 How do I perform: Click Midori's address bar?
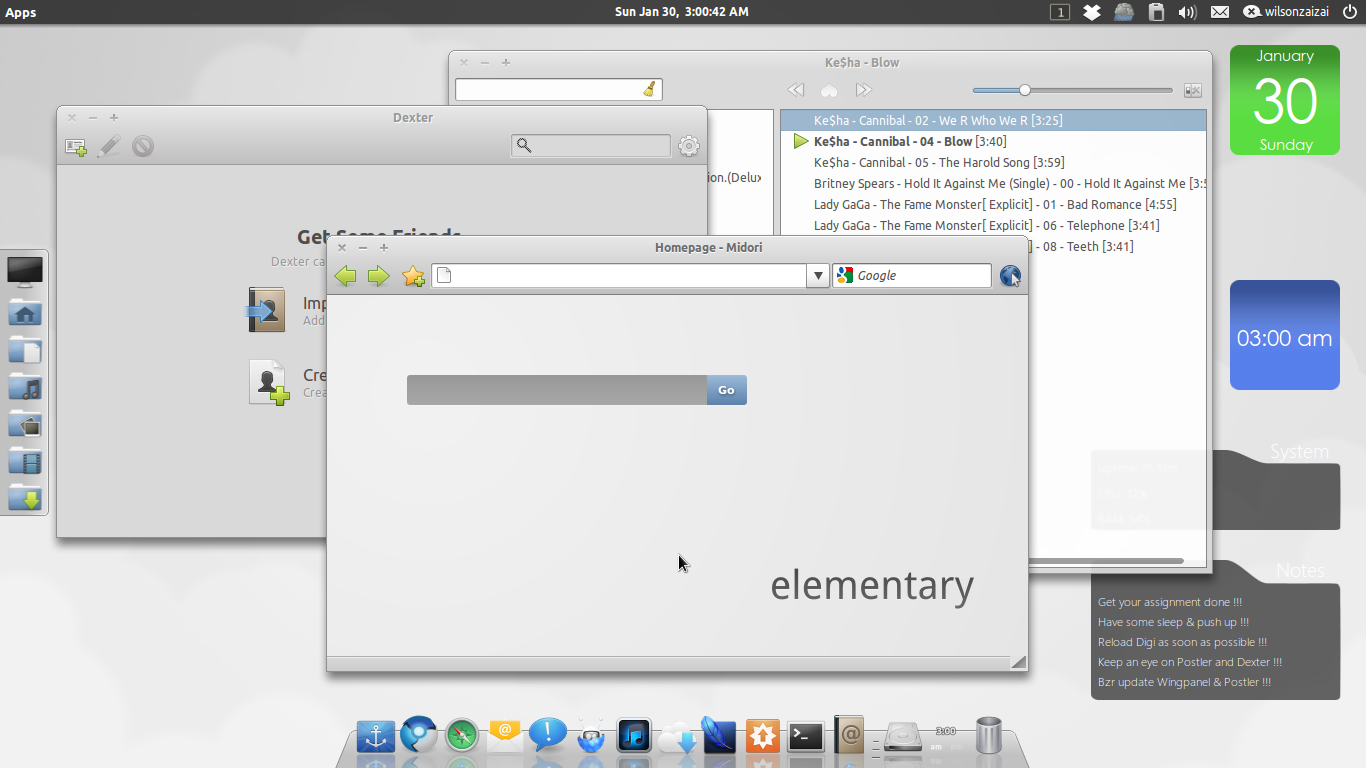point(619,276)
